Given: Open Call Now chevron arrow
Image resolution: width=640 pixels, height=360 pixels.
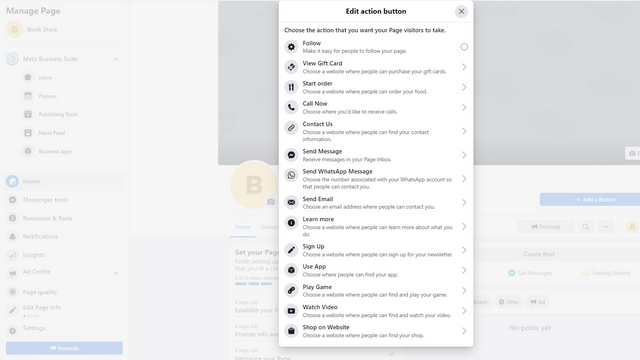Looking at the screenshot, I should tap(464, 107).
